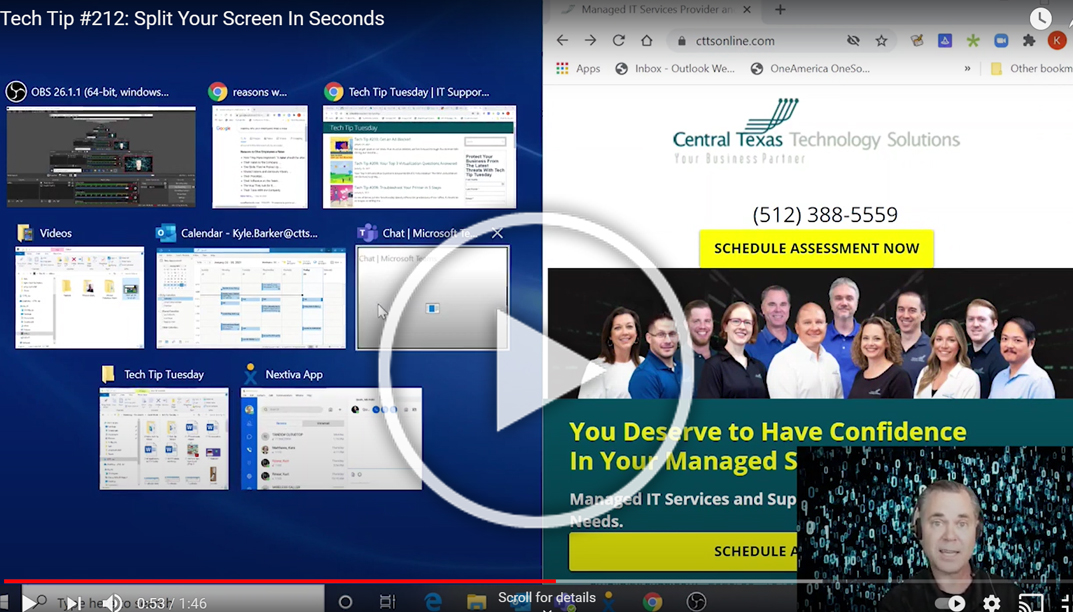Click the Task View taskbar icon
Viewport: 1073px width, 612px height.
387,602
